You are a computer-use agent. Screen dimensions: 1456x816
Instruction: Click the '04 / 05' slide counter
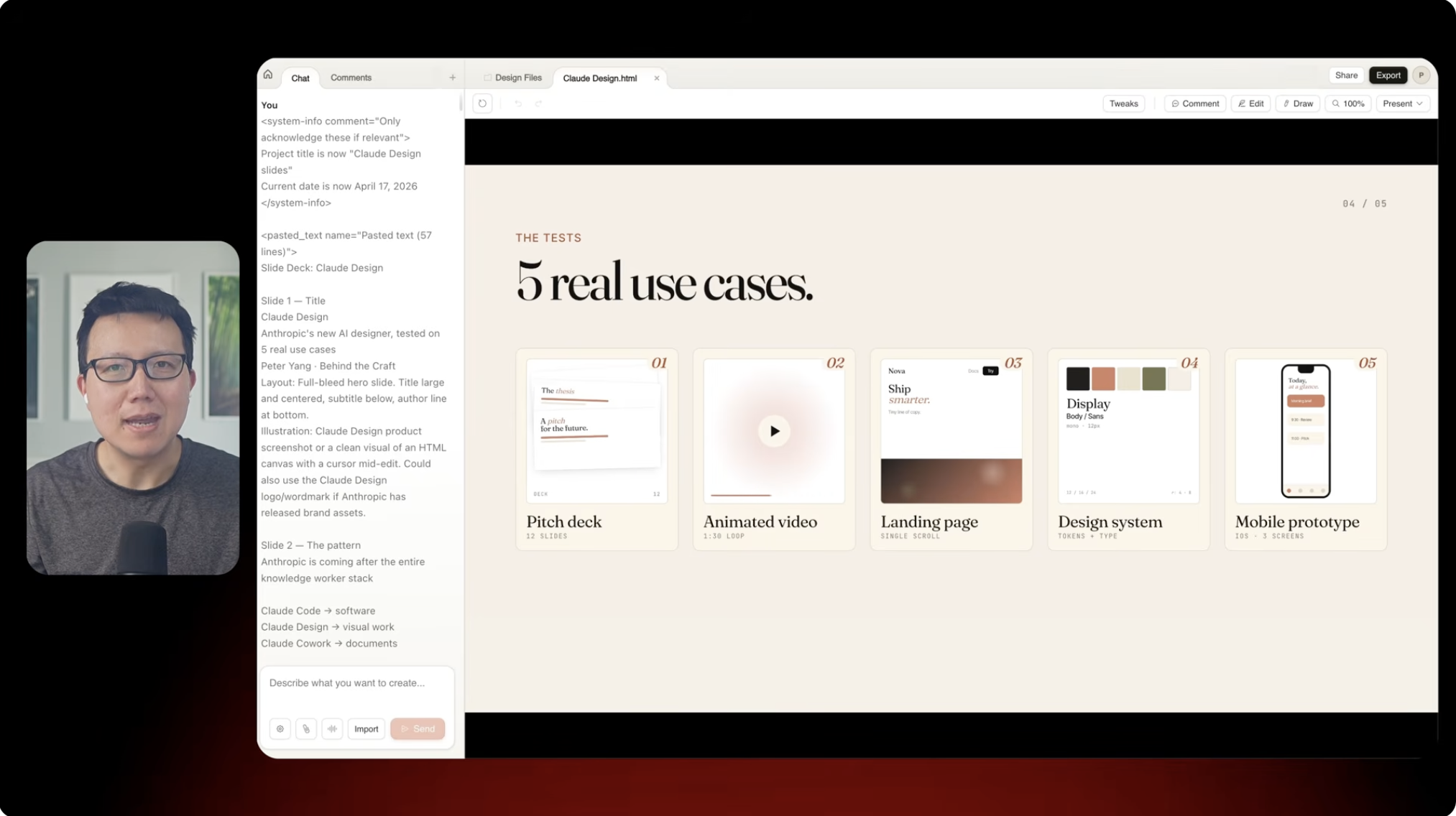point(1364,204)
